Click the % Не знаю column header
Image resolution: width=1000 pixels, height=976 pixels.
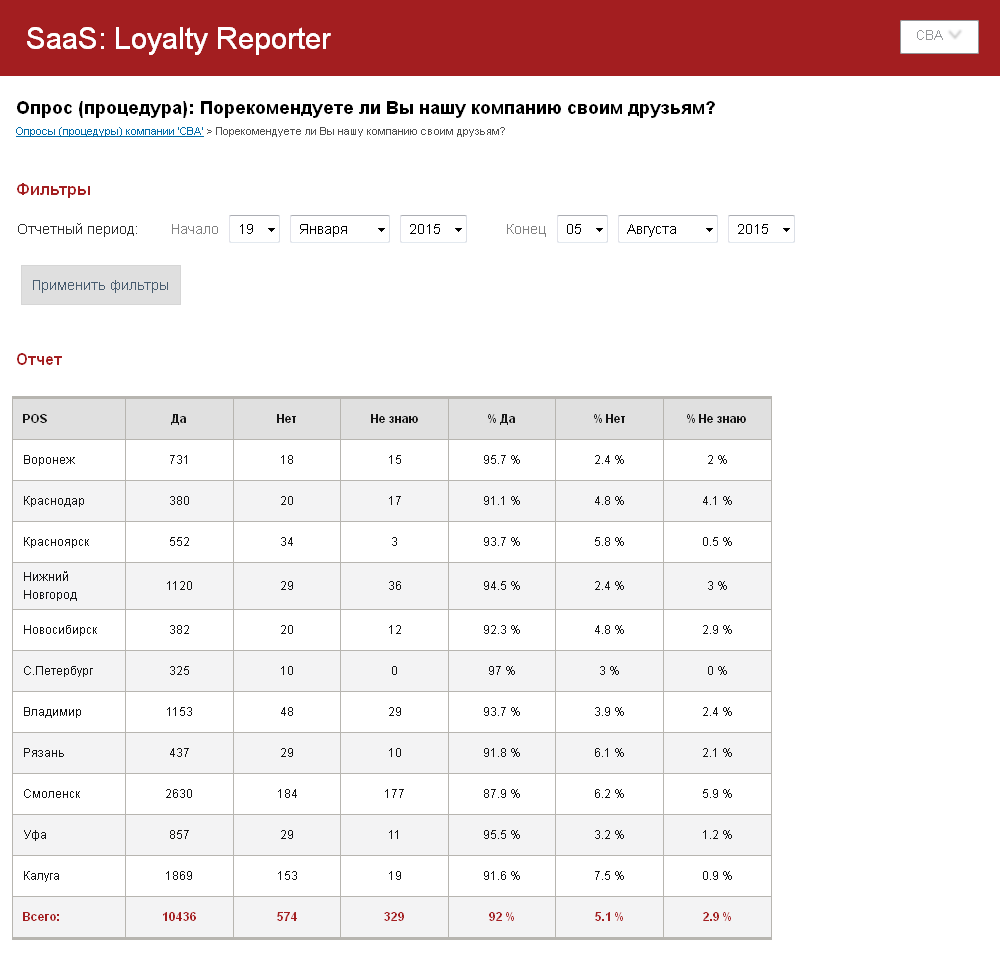tap(716, 419)
